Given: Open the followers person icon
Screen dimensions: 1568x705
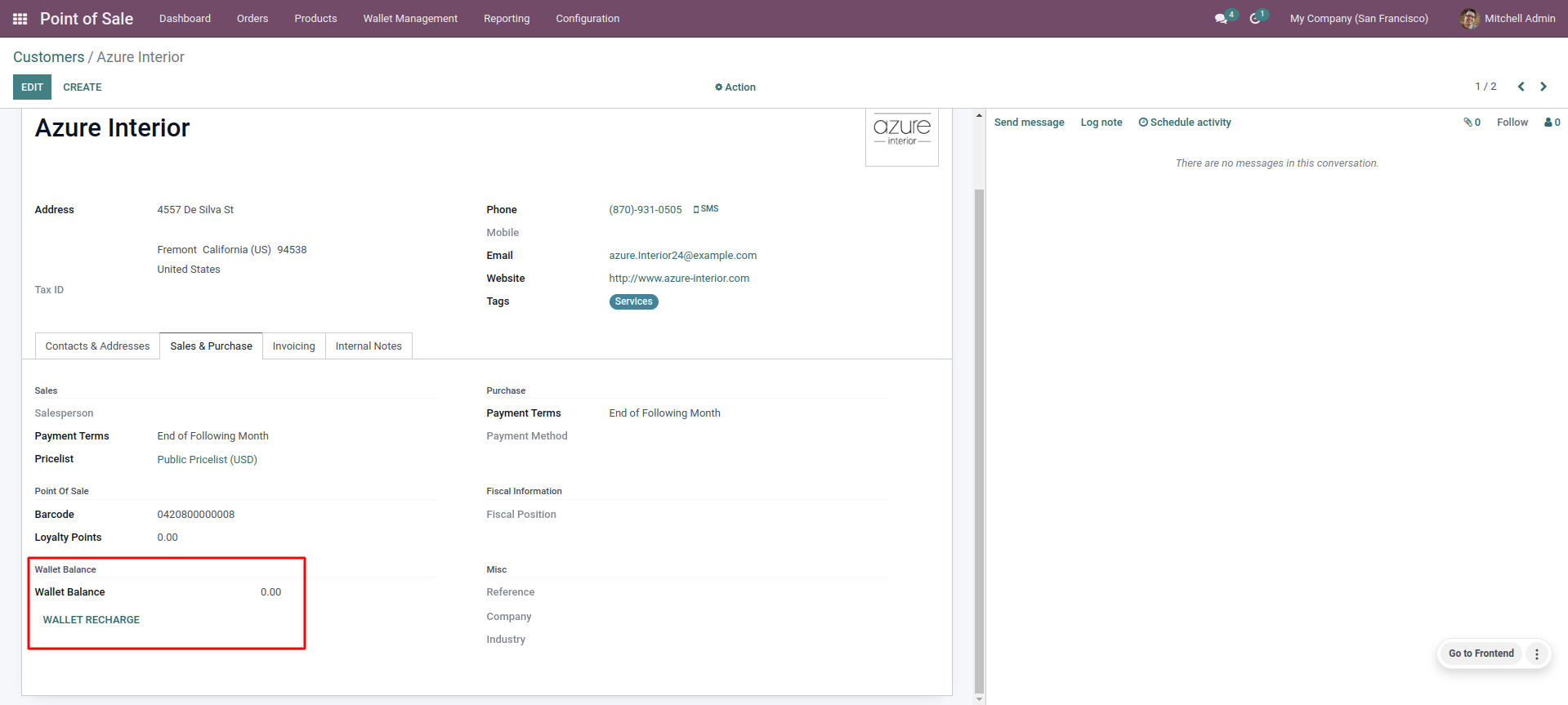Looking at the screenshot, I should (x=1552, y=123).
